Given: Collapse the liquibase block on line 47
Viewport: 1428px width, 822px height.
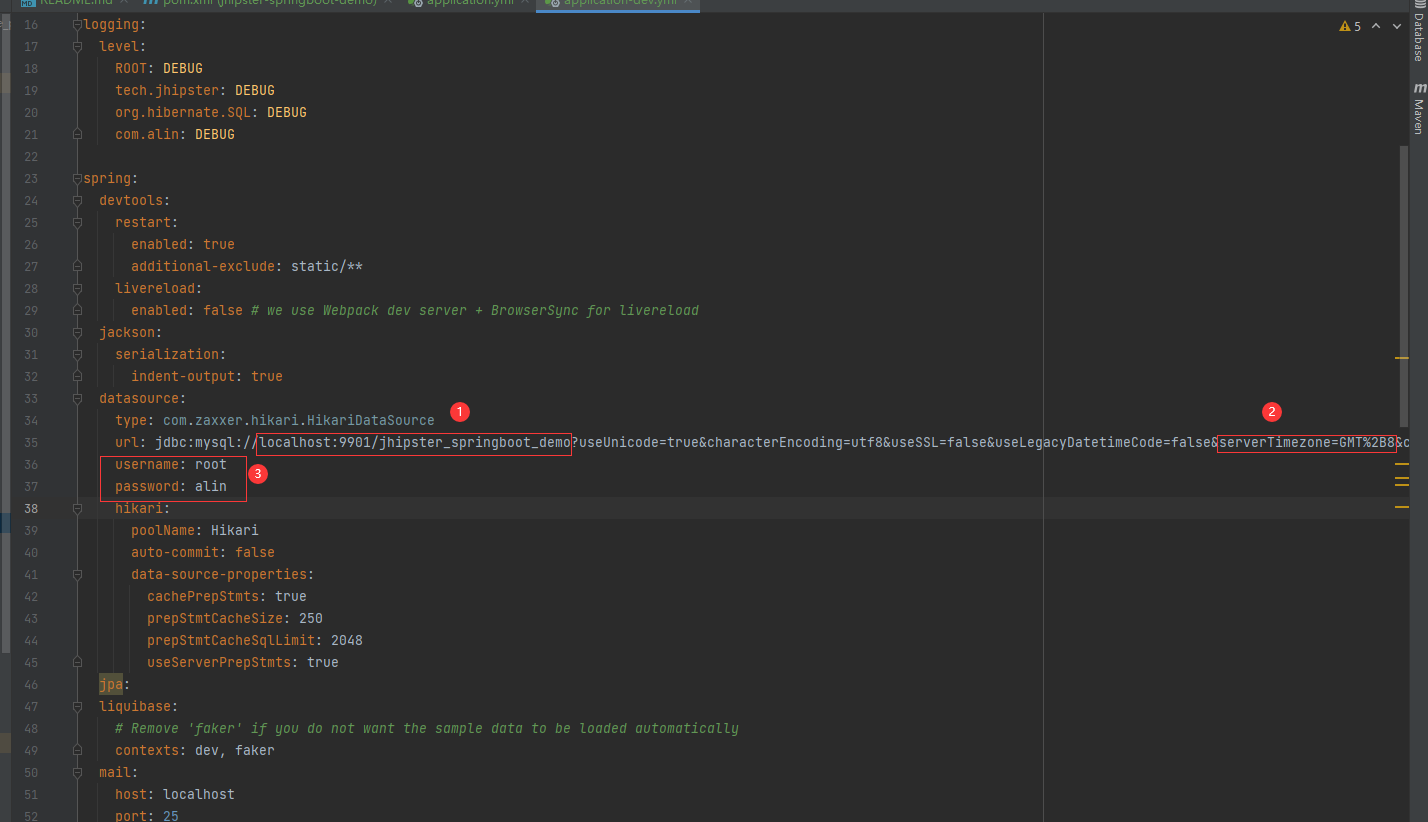Looking at the screenshot, I should coord(77,706).
